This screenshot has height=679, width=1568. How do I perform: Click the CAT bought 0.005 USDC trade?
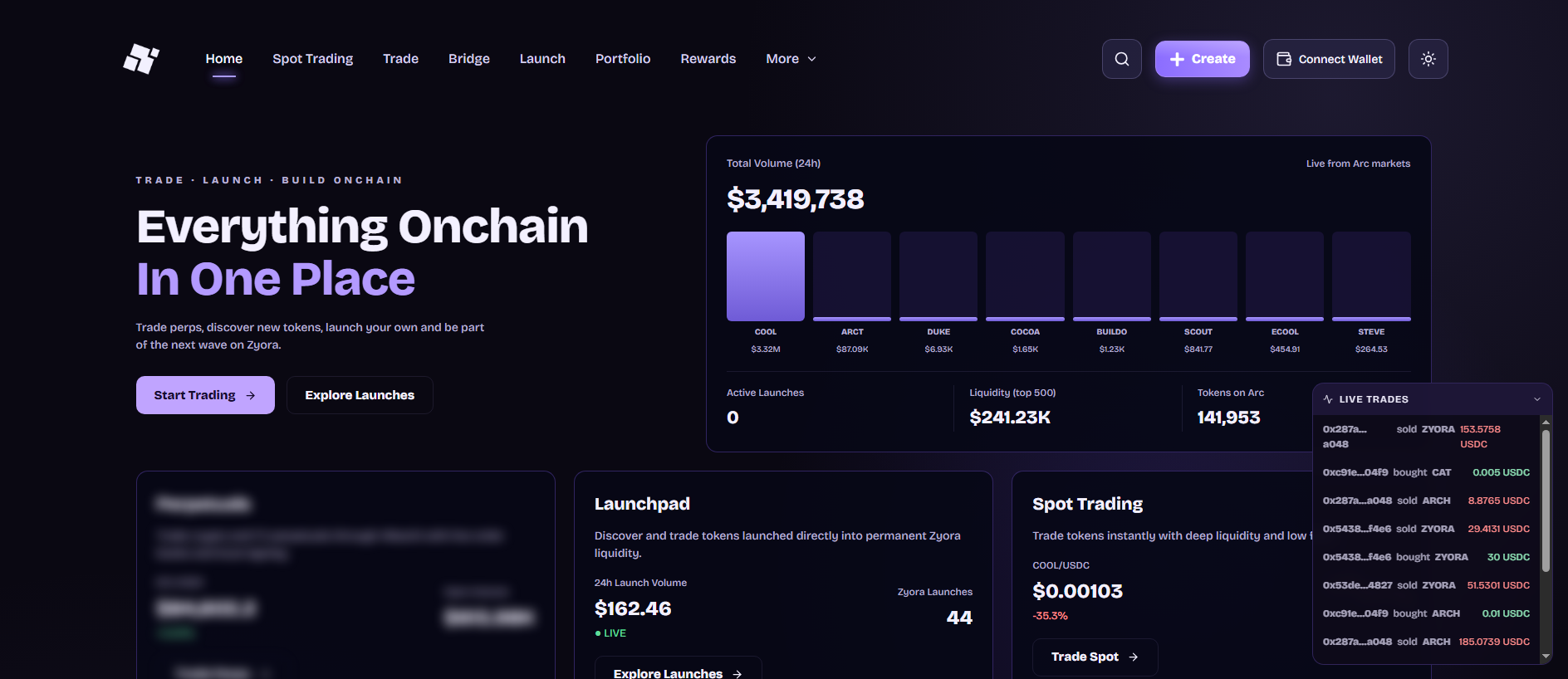[1426, 472]
